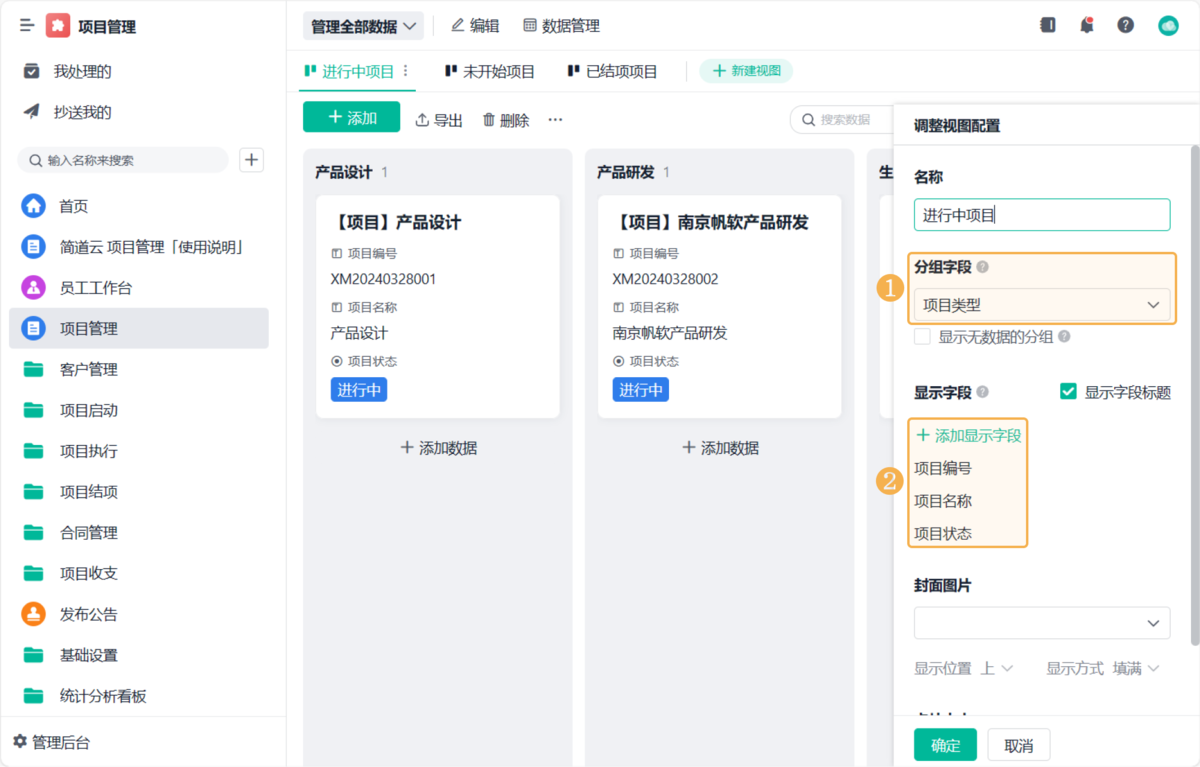Select 项目管理 form in sidebar
Image resolution: width=1200 pixels, height=767 pixels.
(138, 328)
